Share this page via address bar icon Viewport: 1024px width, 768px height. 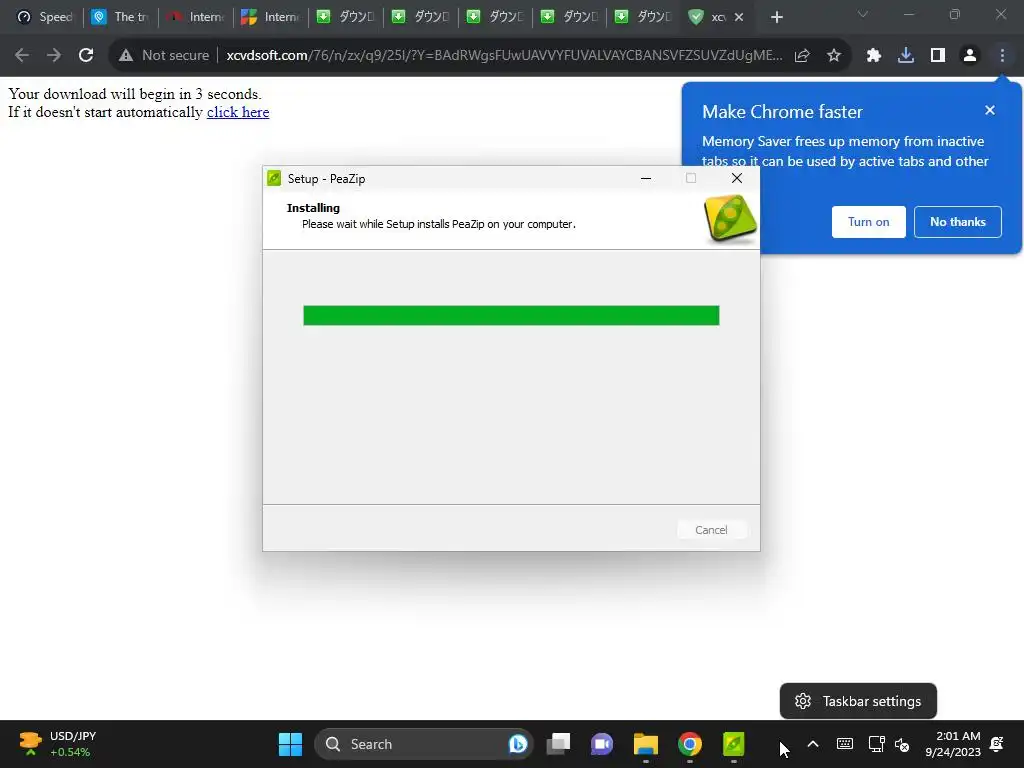tap(802, 56)
